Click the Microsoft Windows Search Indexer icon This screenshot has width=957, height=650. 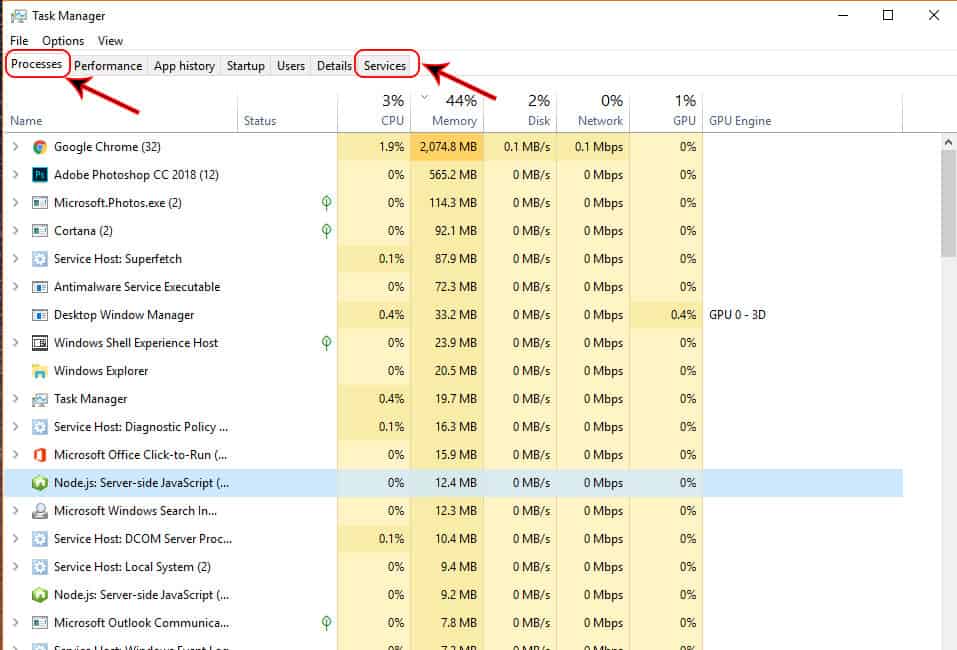click(x=40, y=511)
